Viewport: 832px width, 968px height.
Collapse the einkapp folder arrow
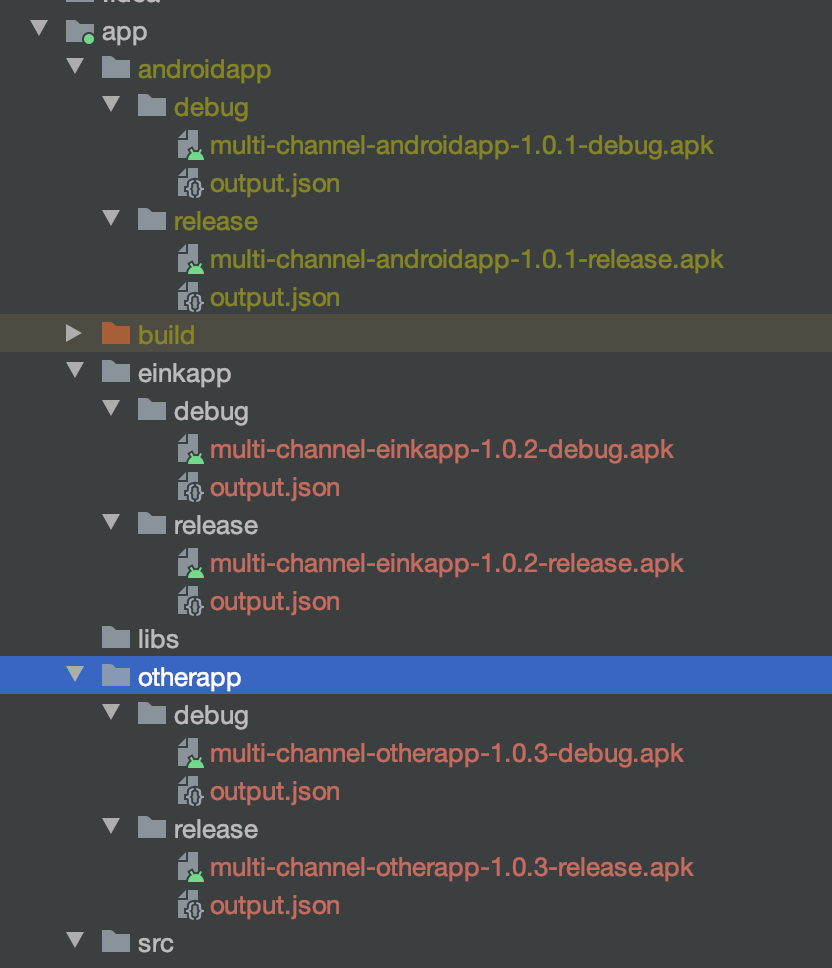75,370
